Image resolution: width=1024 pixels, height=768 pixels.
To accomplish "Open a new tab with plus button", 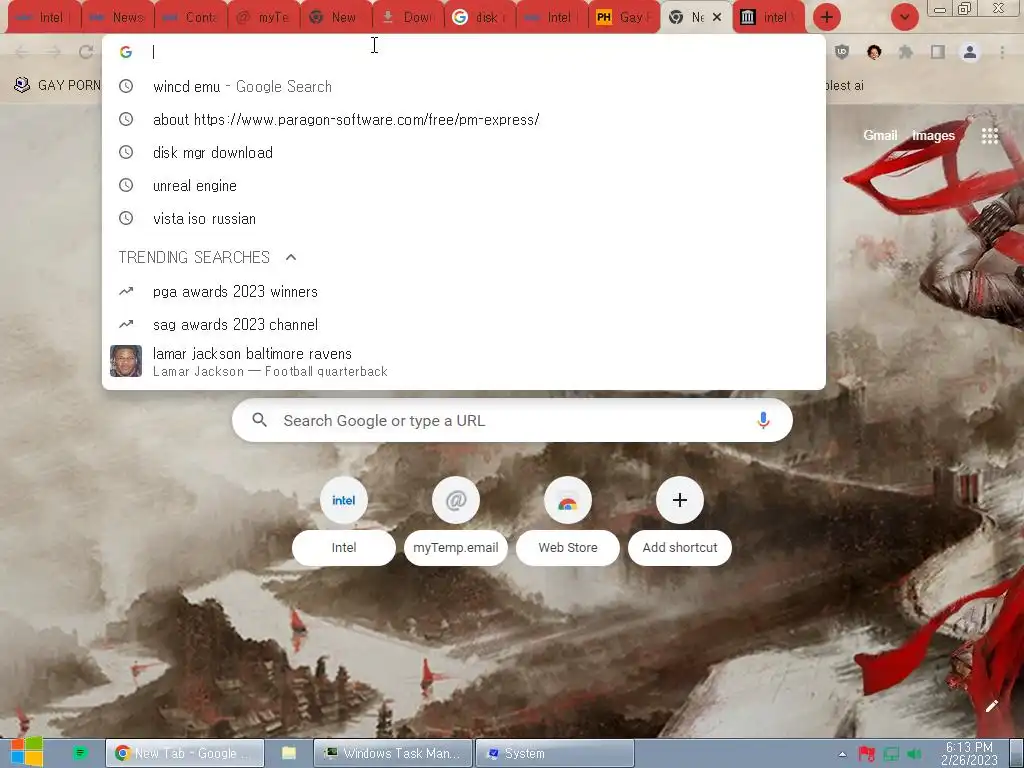I will [x=827, y=17].
